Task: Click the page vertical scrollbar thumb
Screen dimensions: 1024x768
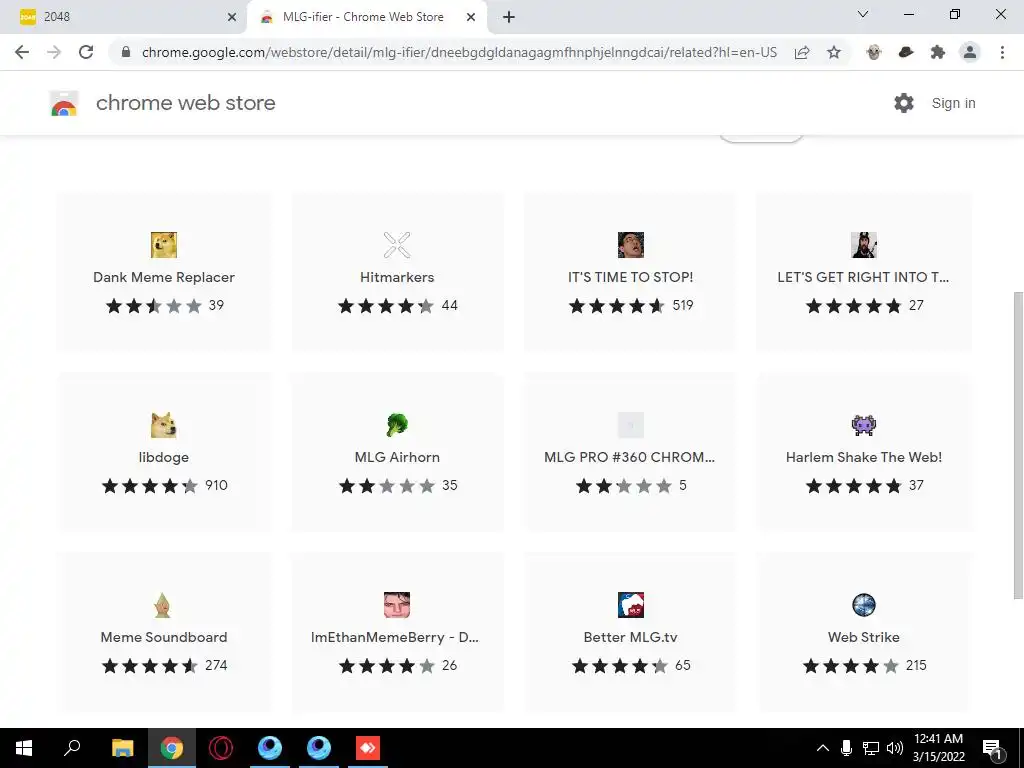Action: tap(1017, 445)
